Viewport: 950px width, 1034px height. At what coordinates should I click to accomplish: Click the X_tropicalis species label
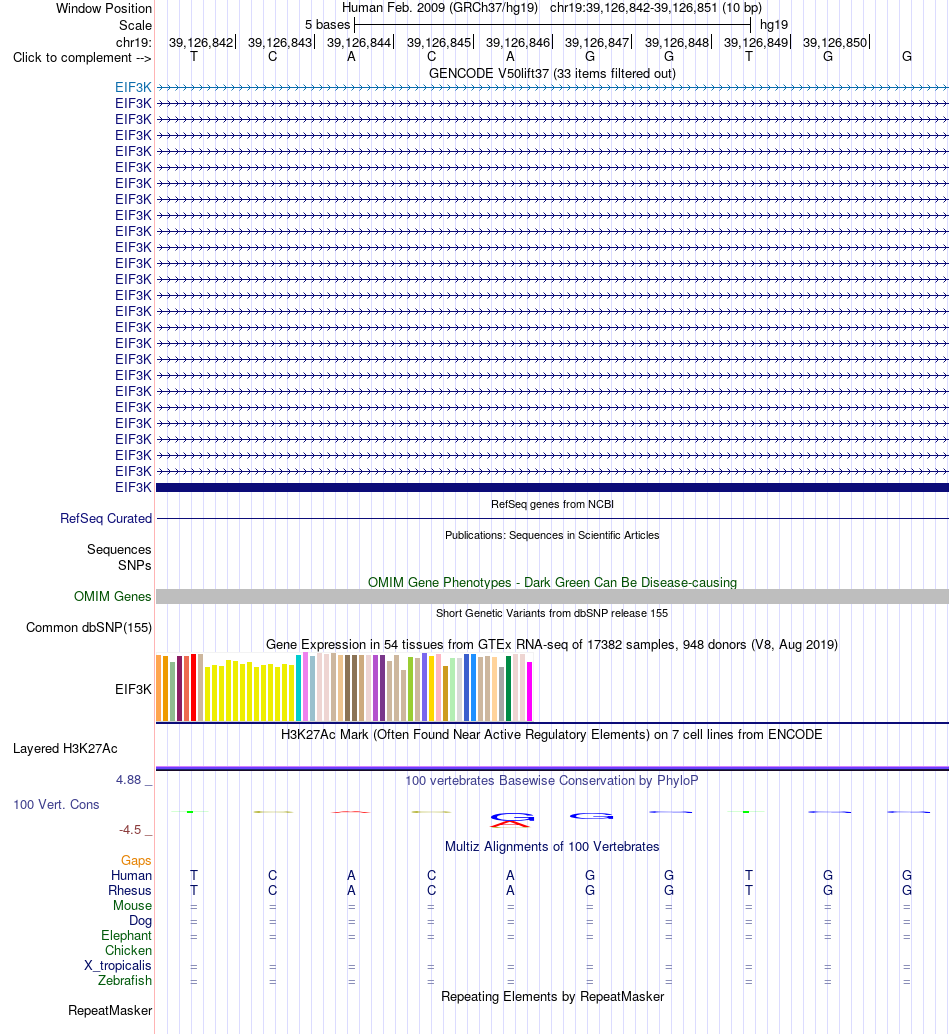pos(118,965)
